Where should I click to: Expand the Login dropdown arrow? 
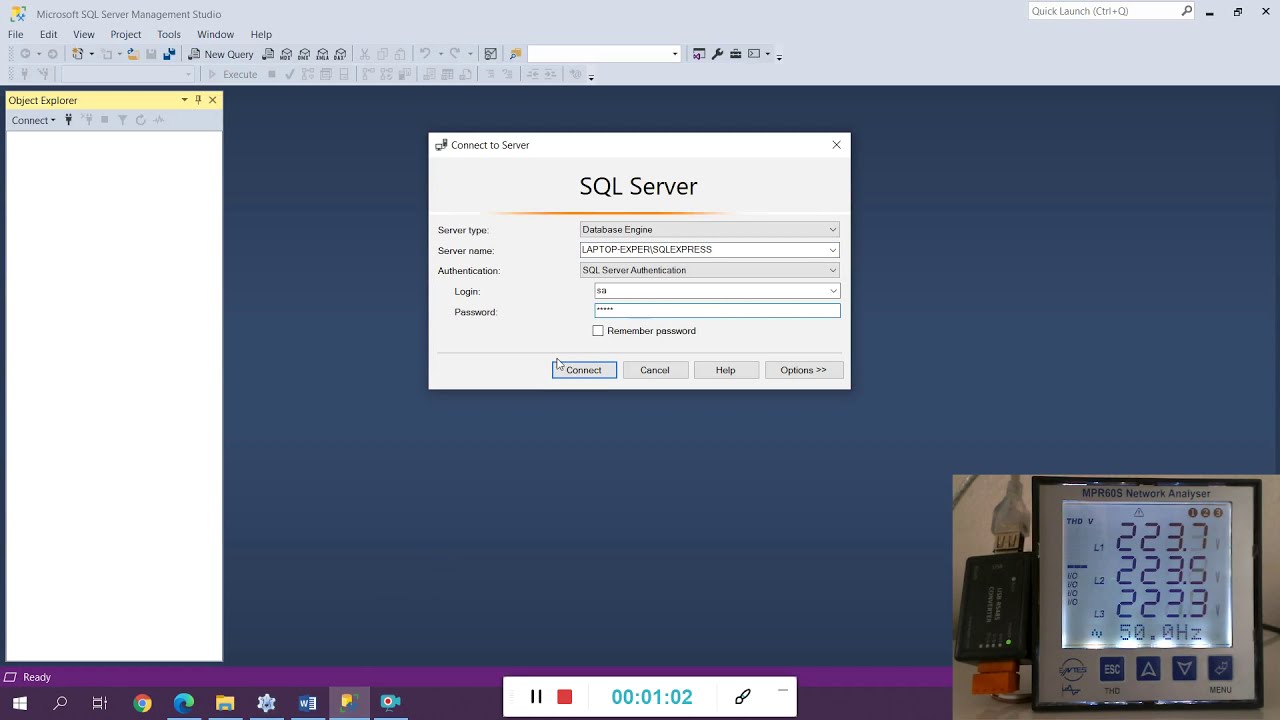833,291
